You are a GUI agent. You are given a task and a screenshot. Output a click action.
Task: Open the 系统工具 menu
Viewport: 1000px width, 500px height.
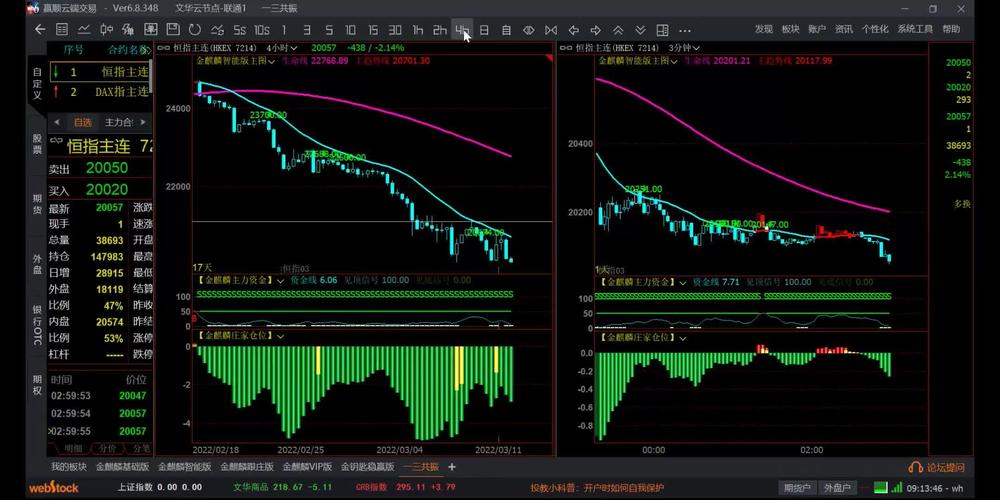tap(915, 30)
